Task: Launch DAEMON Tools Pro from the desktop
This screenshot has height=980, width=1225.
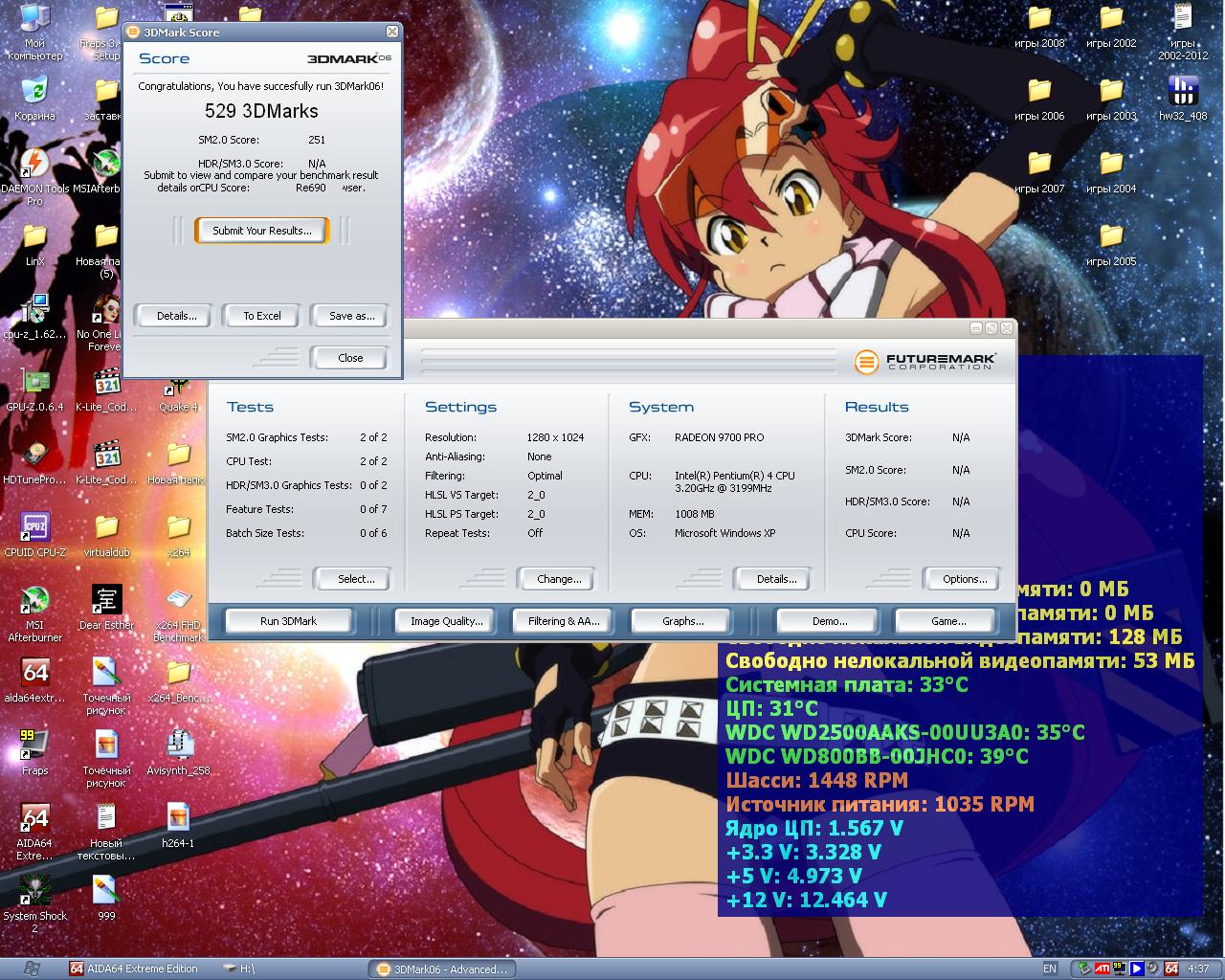Action: [35, 177]
